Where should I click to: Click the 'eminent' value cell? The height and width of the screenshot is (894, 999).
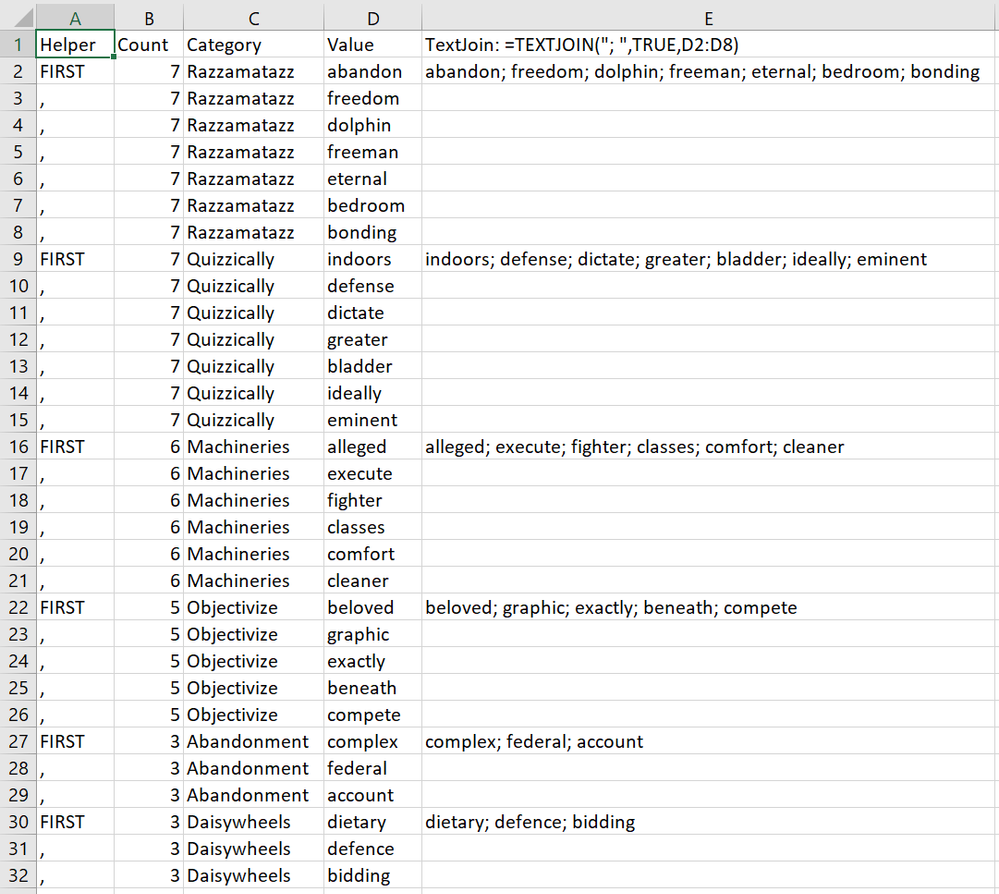point(373,420)
